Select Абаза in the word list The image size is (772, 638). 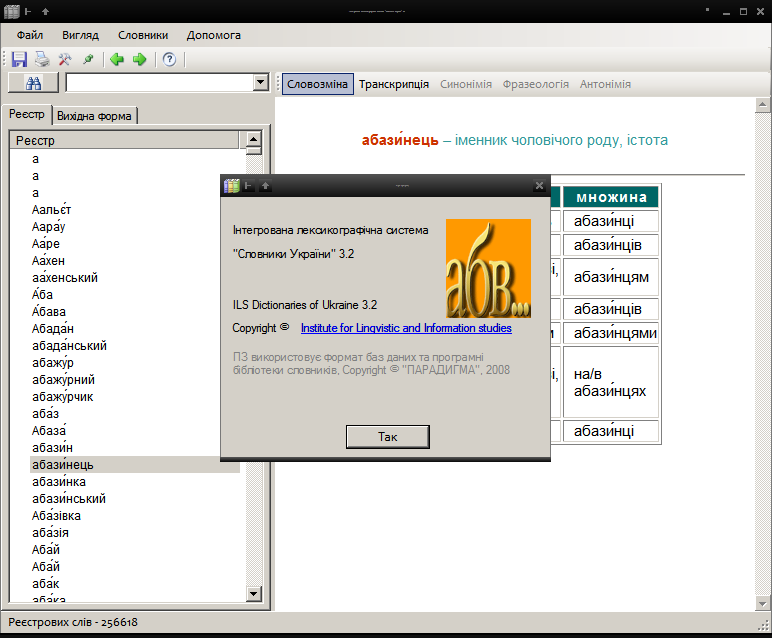pos(49,431)
